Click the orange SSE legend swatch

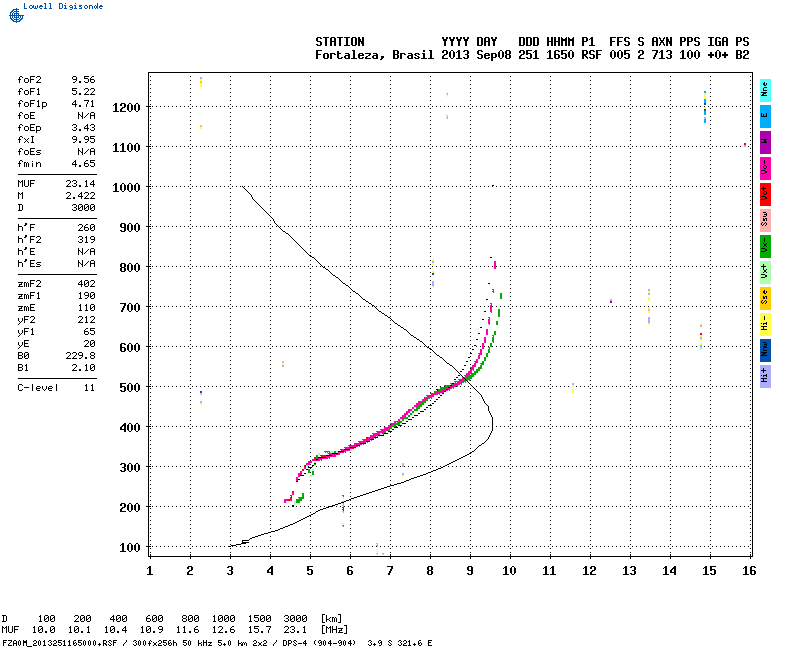click(765, 297)
